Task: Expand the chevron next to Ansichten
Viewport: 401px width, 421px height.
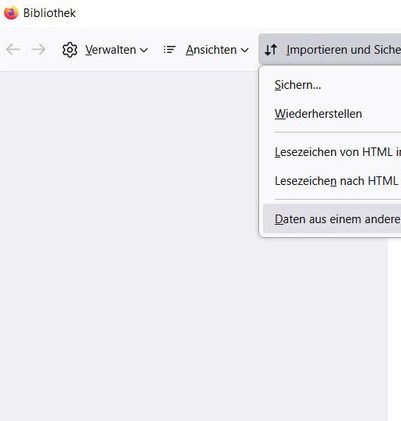Action: [245, 50]
